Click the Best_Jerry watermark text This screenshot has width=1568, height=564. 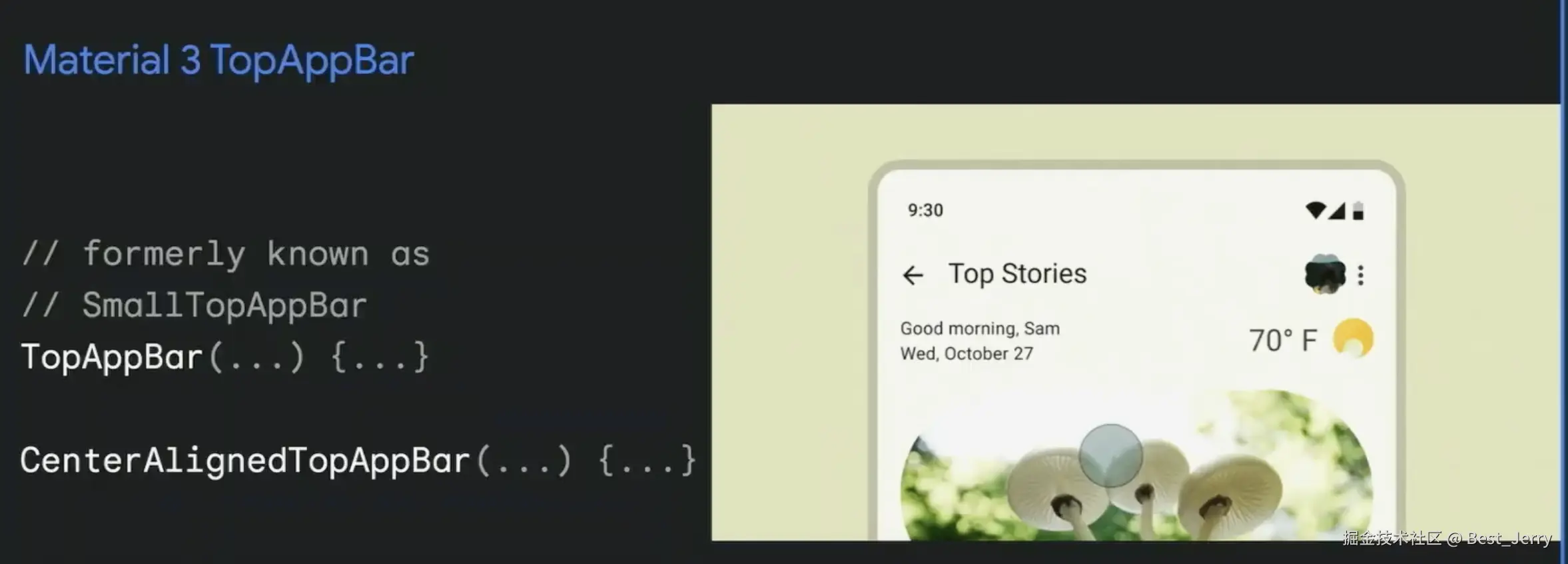coord(1509,539)
